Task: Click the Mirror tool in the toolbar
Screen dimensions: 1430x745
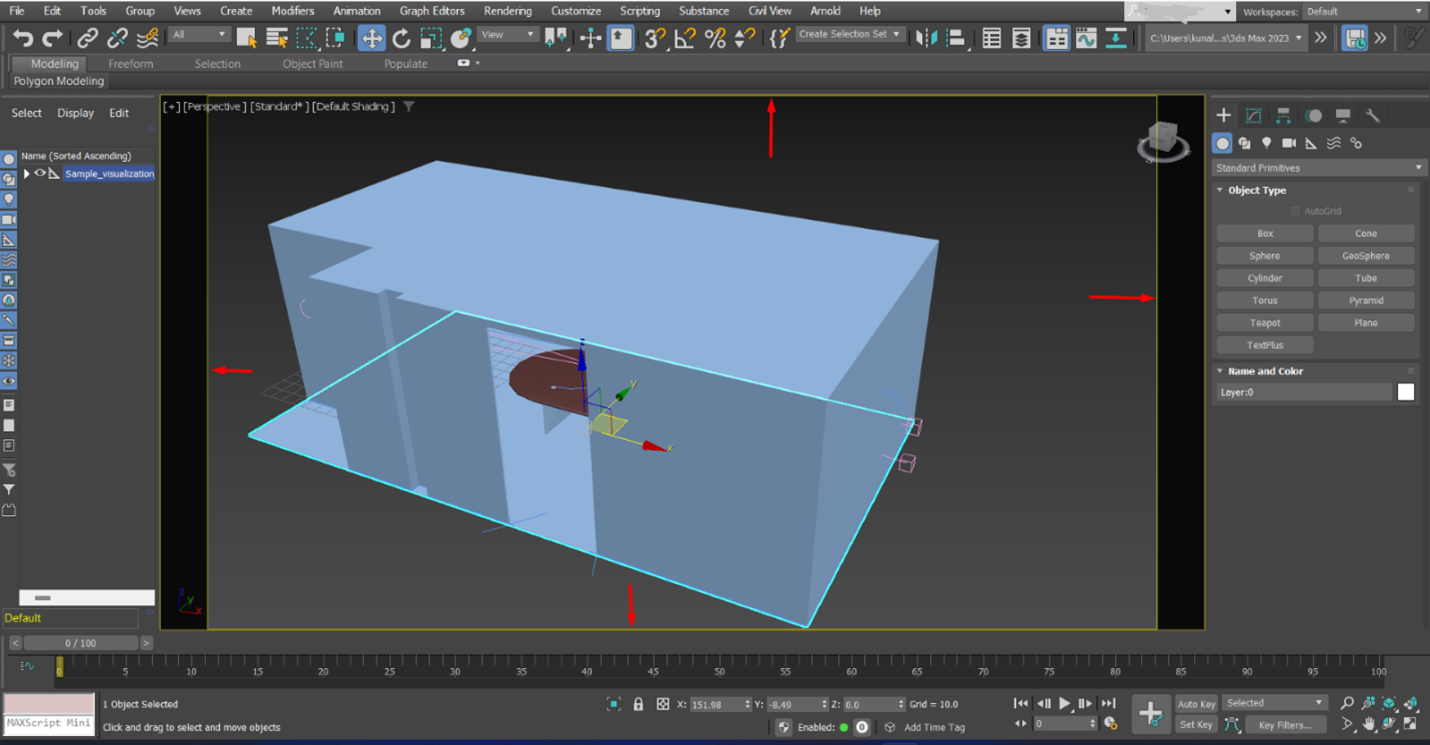Action: click(x=926, y=38)
